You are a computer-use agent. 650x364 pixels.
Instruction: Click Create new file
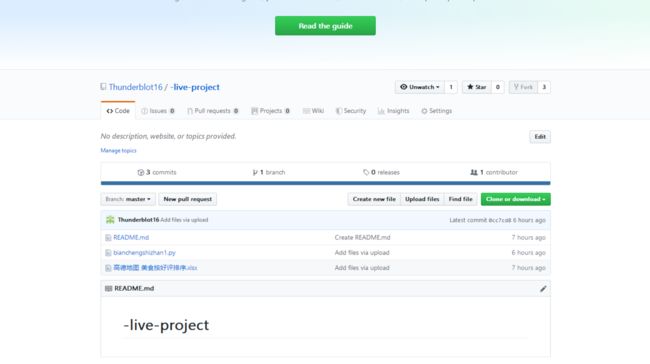tap(374, 199)
